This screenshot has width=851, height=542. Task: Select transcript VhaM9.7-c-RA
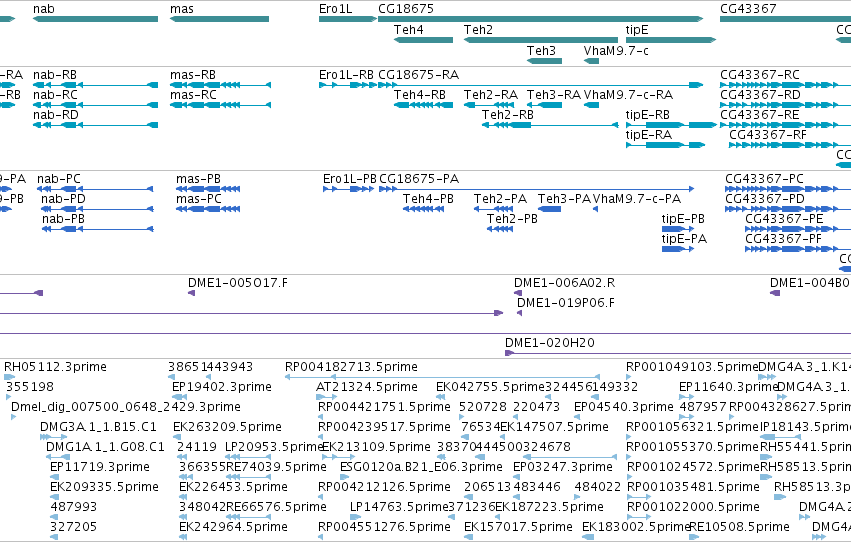coord(592,105)
